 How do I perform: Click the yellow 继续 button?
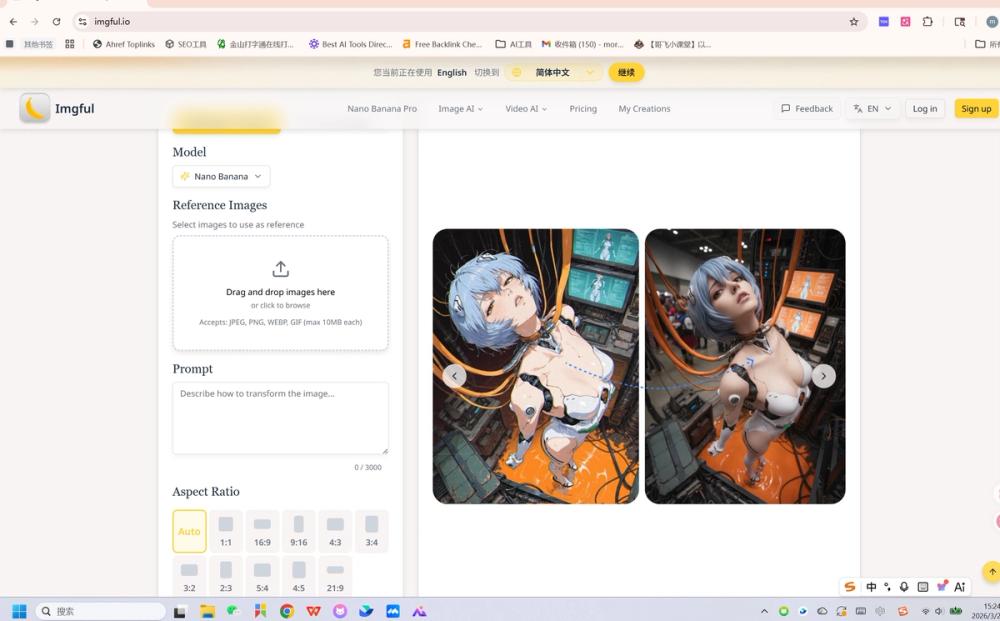tap(626, 72)
